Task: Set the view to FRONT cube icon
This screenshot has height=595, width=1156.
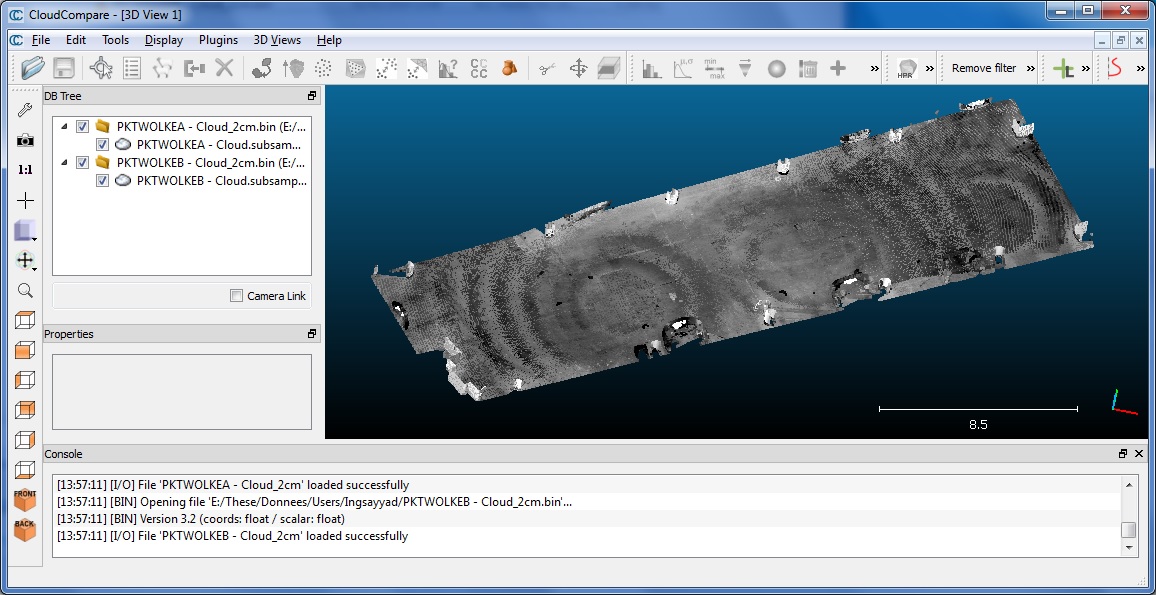Action: coord(25,499)
